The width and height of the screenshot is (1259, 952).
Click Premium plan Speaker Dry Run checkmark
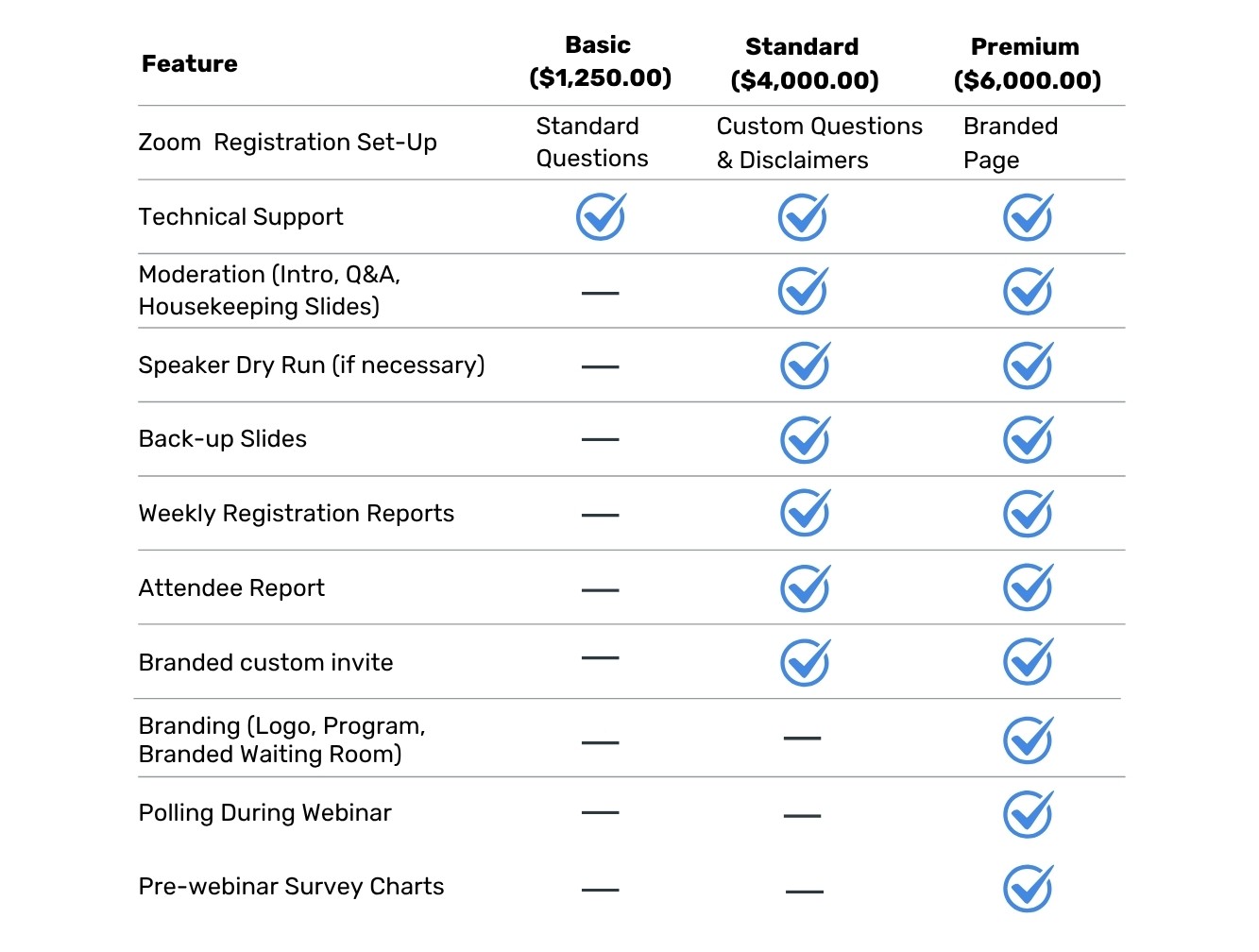point(1028,365)
